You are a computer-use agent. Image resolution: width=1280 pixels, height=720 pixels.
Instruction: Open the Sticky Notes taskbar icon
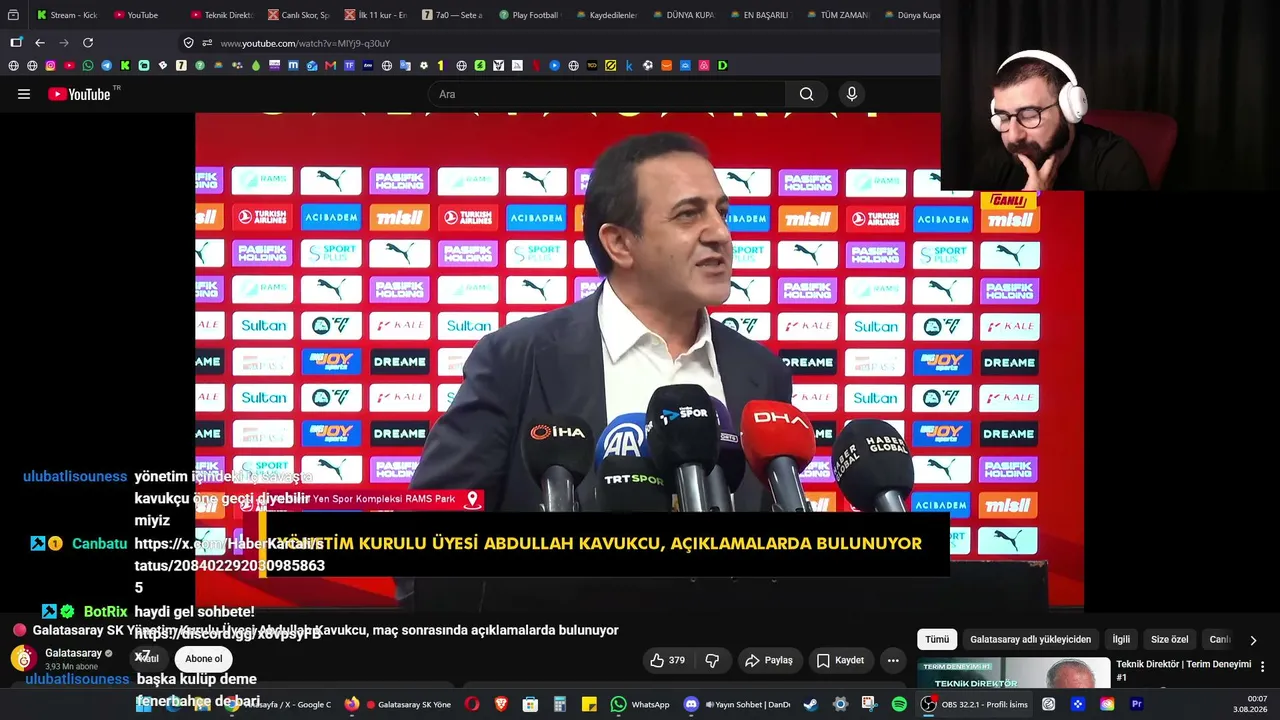[x=590, y=704]
